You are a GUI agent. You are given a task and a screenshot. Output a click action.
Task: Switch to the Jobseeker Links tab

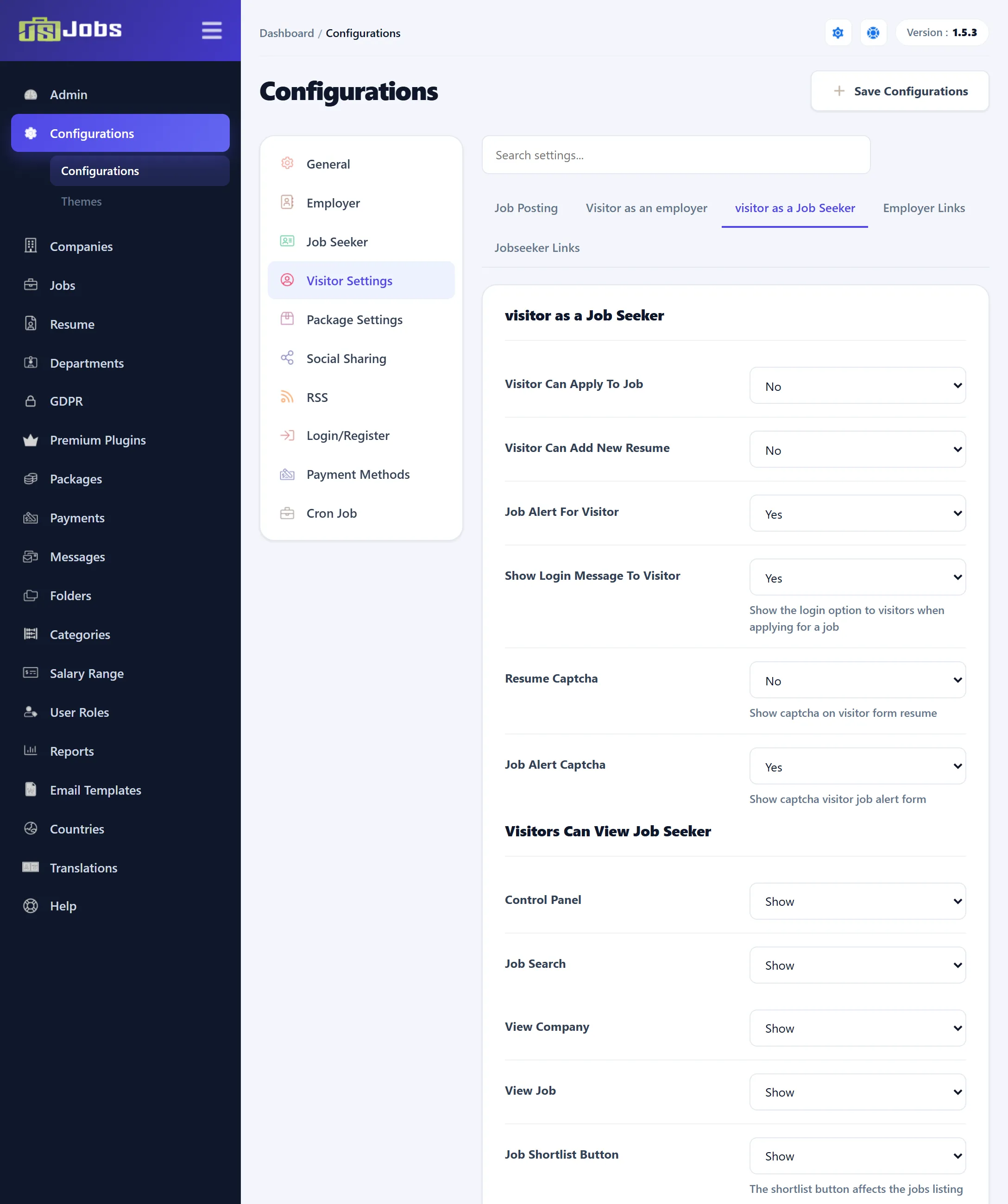pos(537,248)
